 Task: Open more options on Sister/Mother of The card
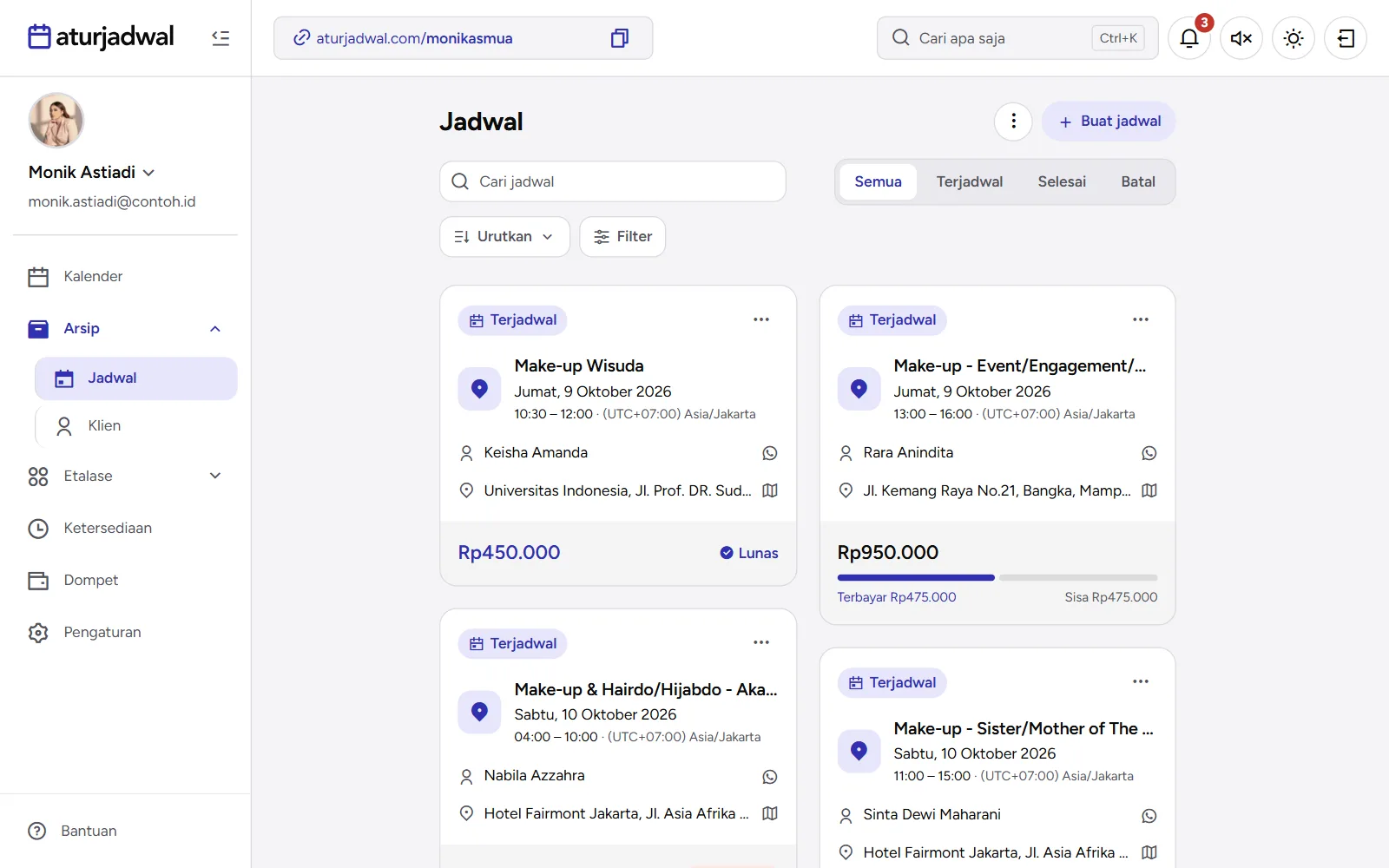tap(1141, 681)
